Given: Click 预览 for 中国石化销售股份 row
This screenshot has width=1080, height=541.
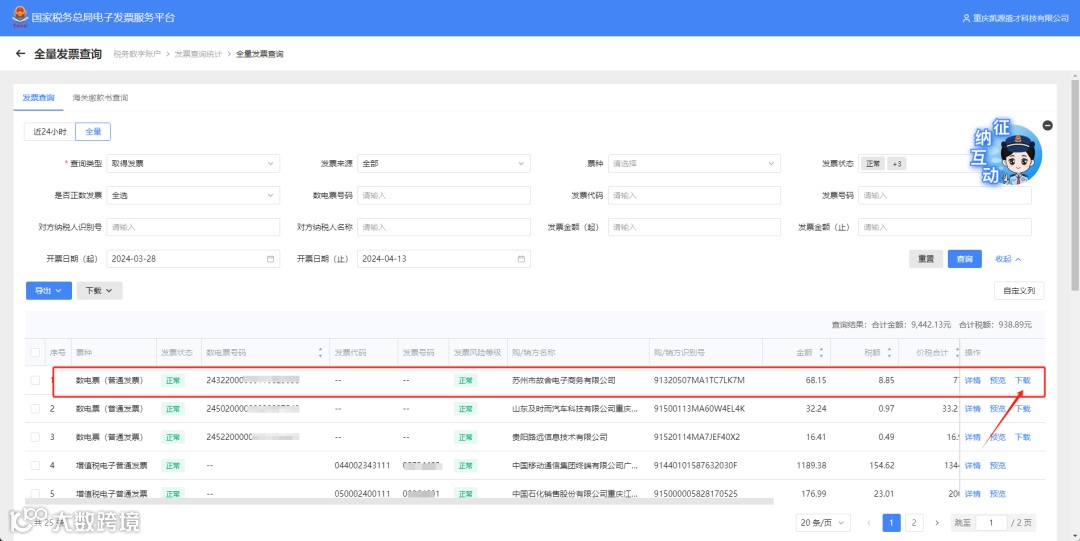Looking at the screenshot, I should (x=997, y=493).
